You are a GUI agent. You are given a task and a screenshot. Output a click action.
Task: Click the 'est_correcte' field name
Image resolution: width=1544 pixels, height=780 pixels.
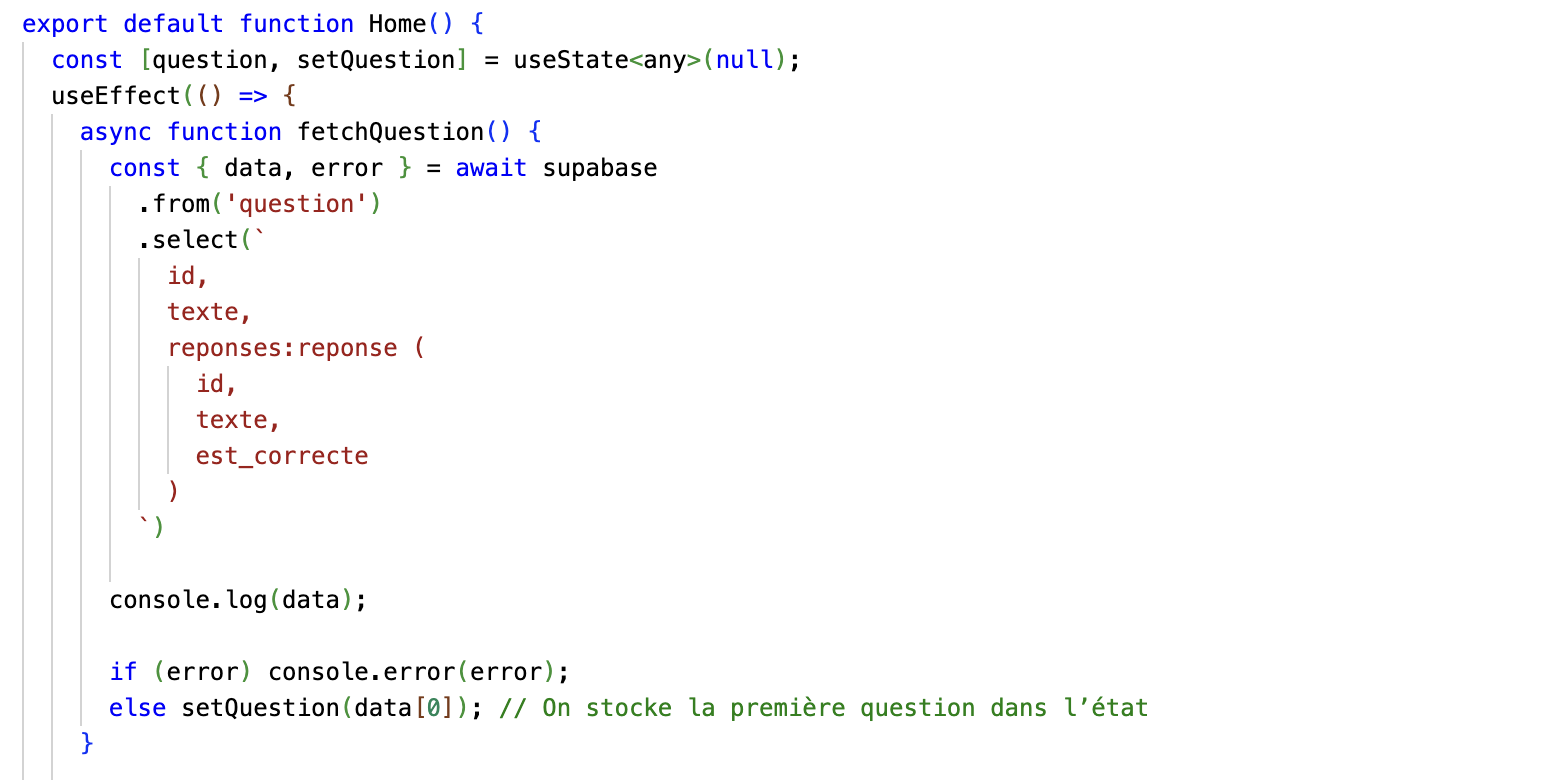(x=282, y=456)
